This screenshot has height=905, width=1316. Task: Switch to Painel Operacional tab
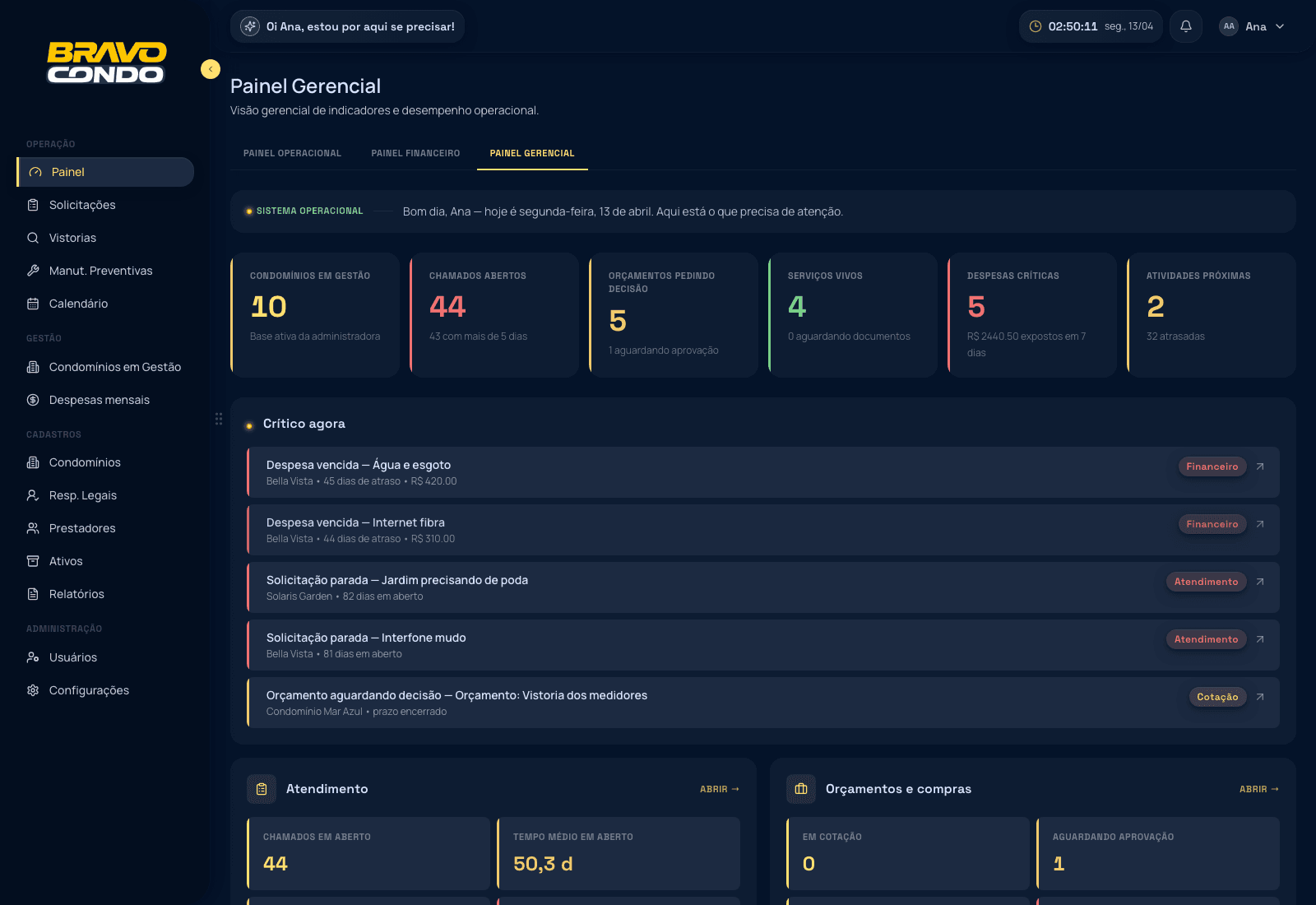292,153
